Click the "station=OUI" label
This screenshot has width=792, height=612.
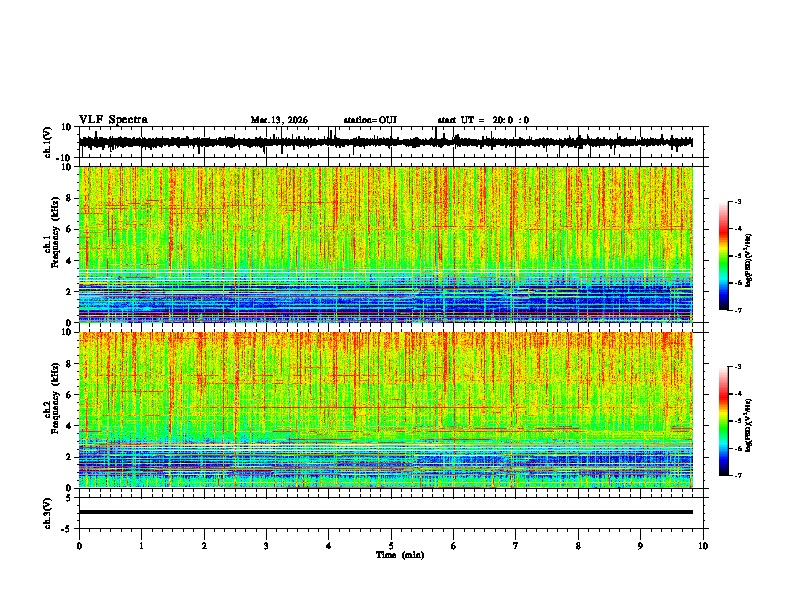coord(370,120)
